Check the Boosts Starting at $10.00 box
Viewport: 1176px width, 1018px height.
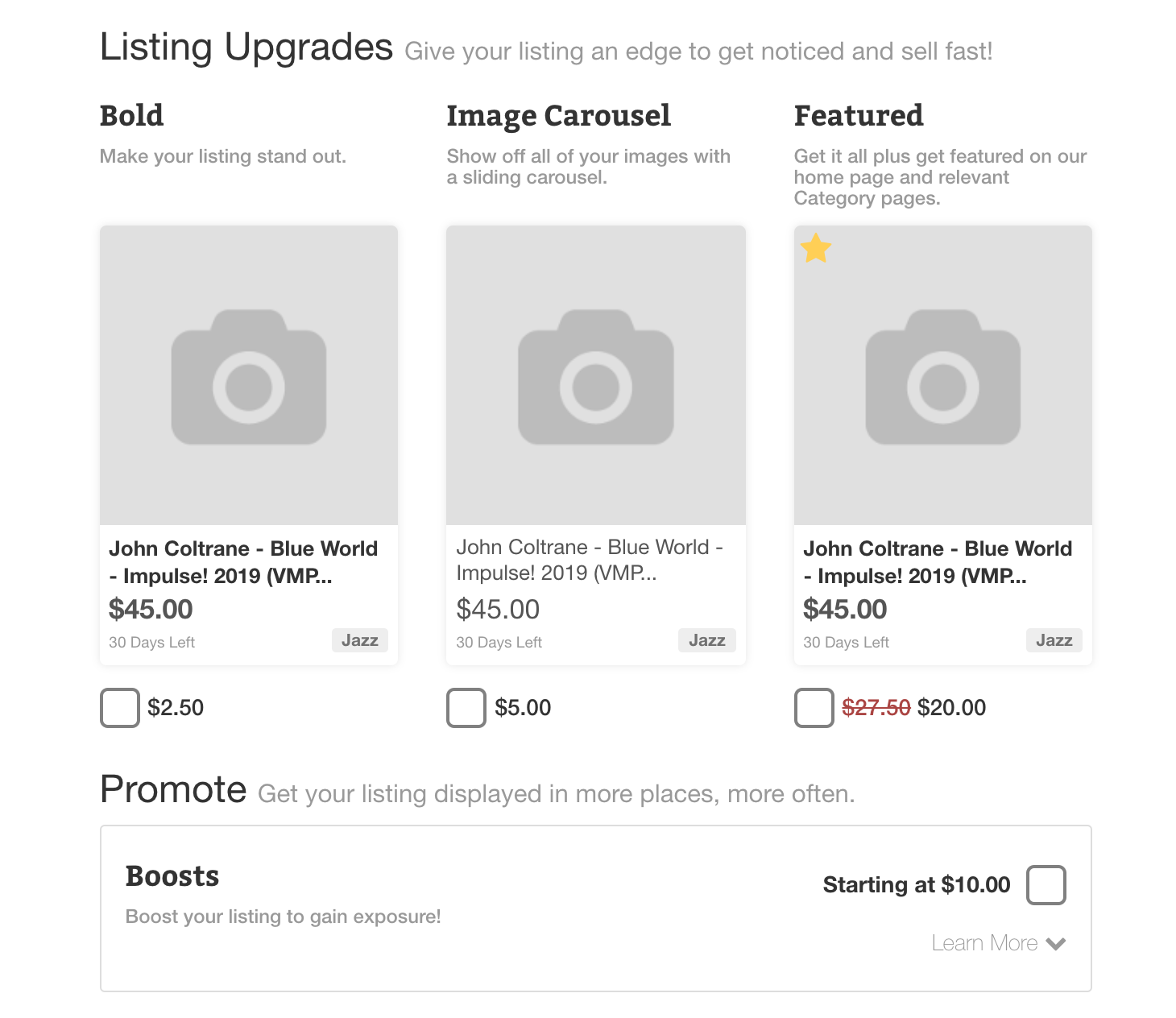coord(1046,885)
